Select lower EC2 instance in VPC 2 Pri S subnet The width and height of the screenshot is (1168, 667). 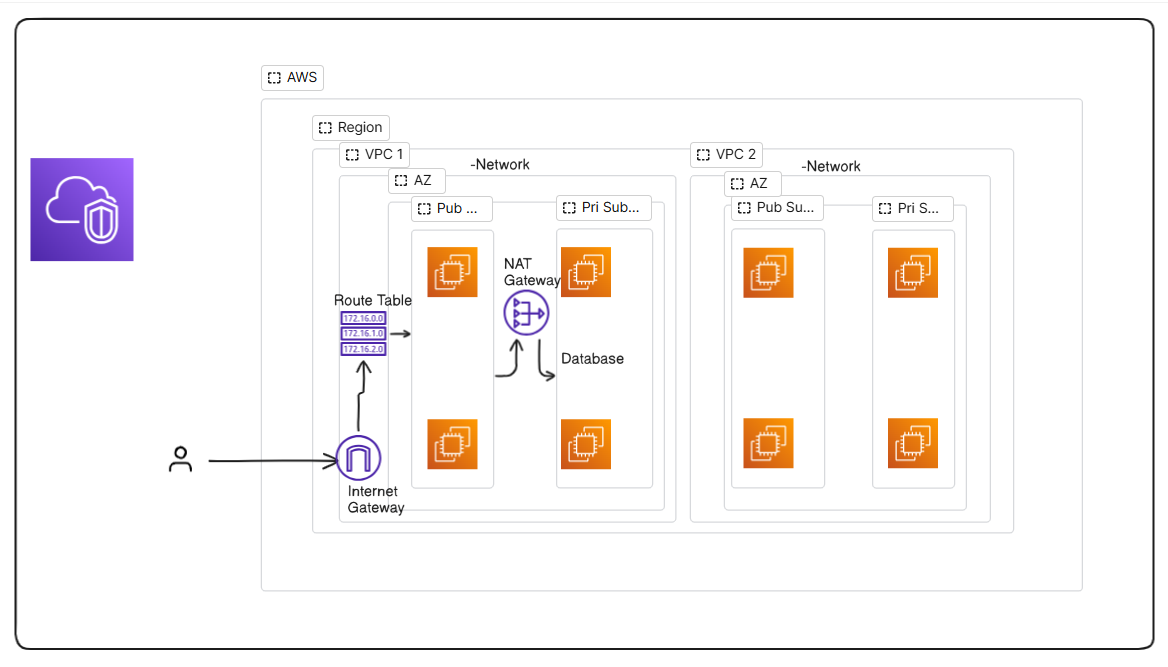[x=912, y=443]
